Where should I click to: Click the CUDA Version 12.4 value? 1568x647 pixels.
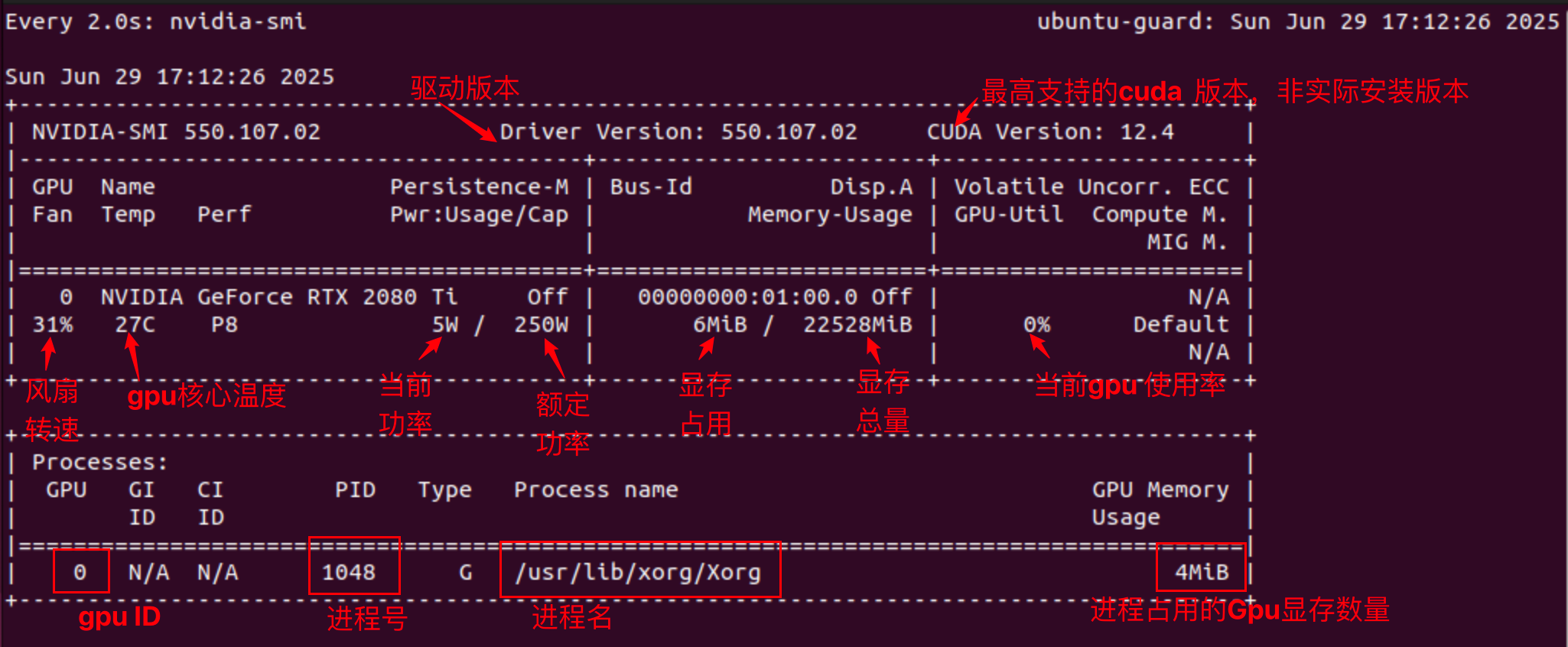coord(1147,132)
